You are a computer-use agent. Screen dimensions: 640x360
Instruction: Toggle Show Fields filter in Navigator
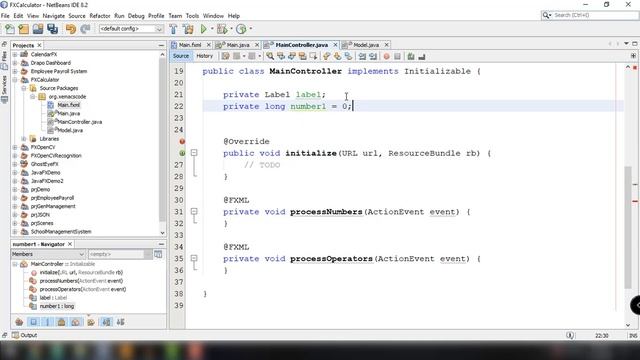point(33,322)
